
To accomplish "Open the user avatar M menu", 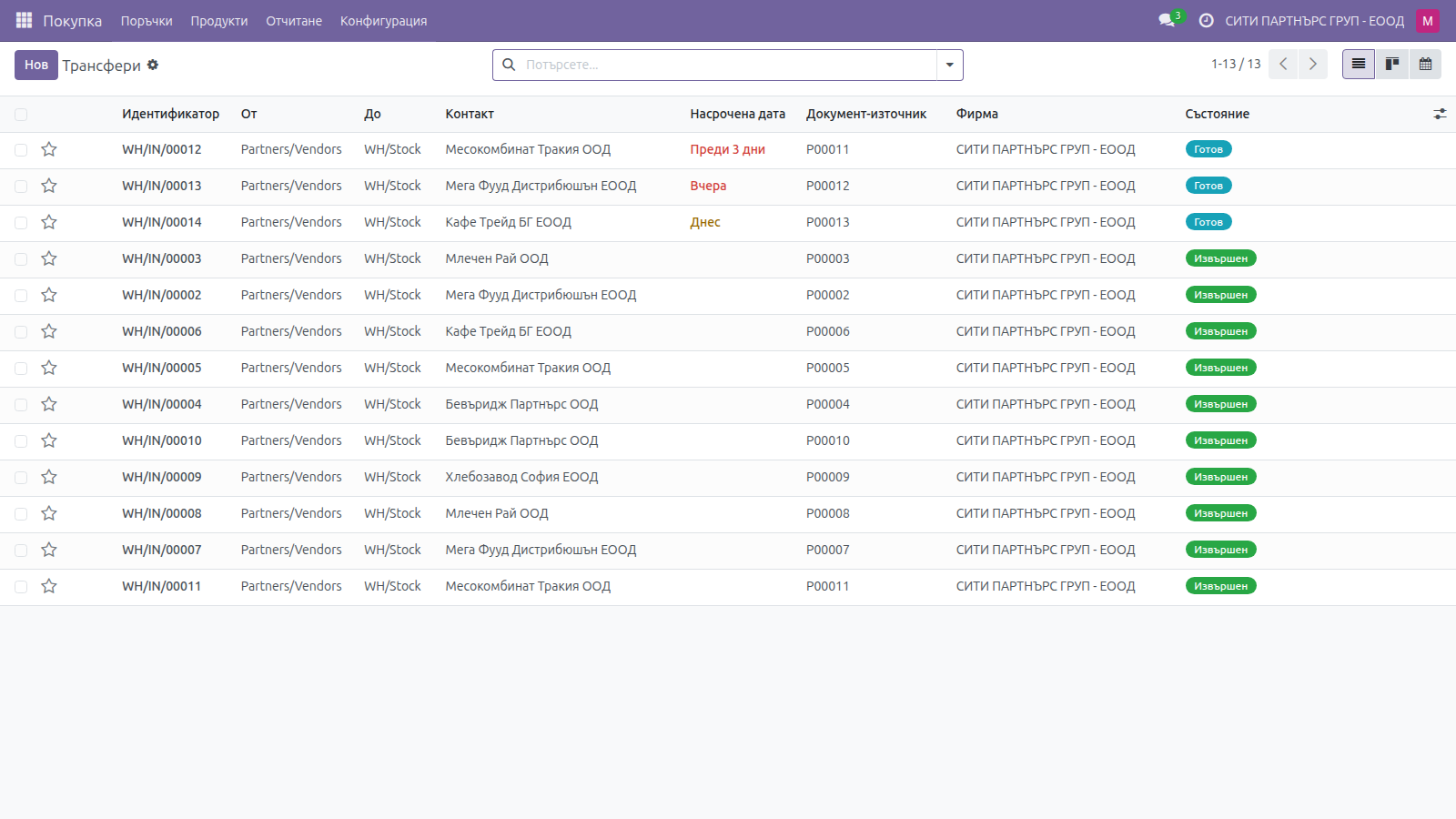I will click(x=1427, y=20).
